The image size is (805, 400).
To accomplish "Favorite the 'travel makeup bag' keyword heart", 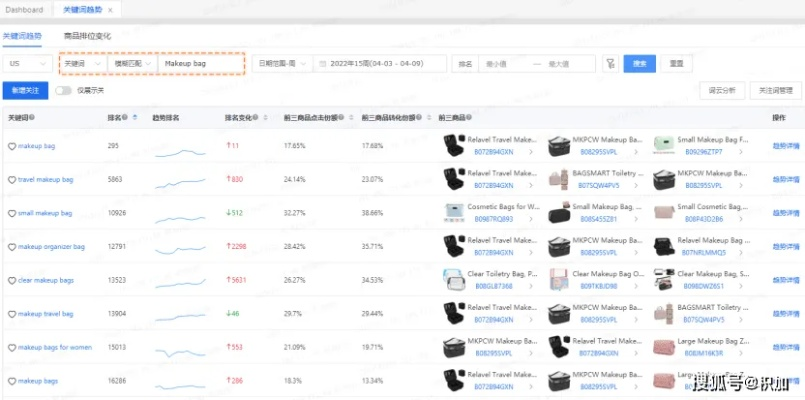I will (x=12, y=180).
